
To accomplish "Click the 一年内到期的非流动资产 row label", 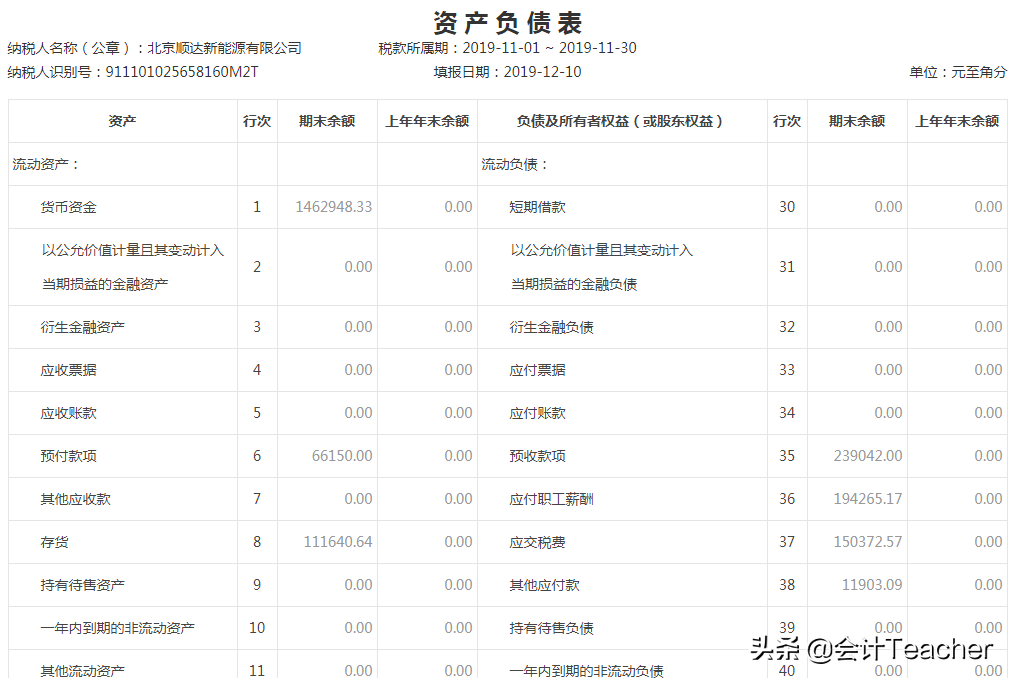I will point(117,628).
